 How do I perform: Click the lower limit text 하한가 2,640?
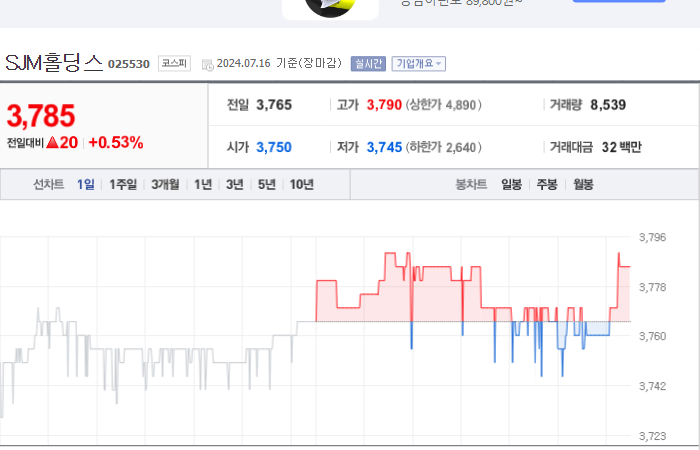point(444,147)
